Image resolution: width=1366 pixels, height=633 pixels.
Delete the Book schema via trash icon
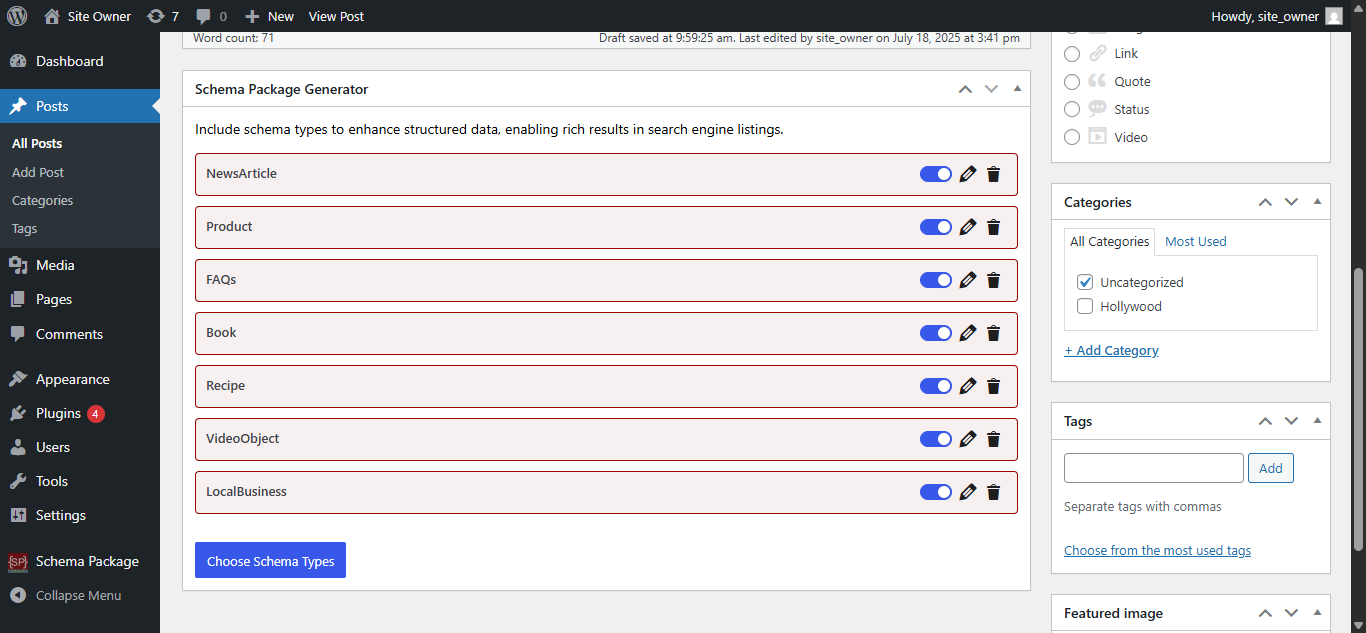(x=993, y=333)
